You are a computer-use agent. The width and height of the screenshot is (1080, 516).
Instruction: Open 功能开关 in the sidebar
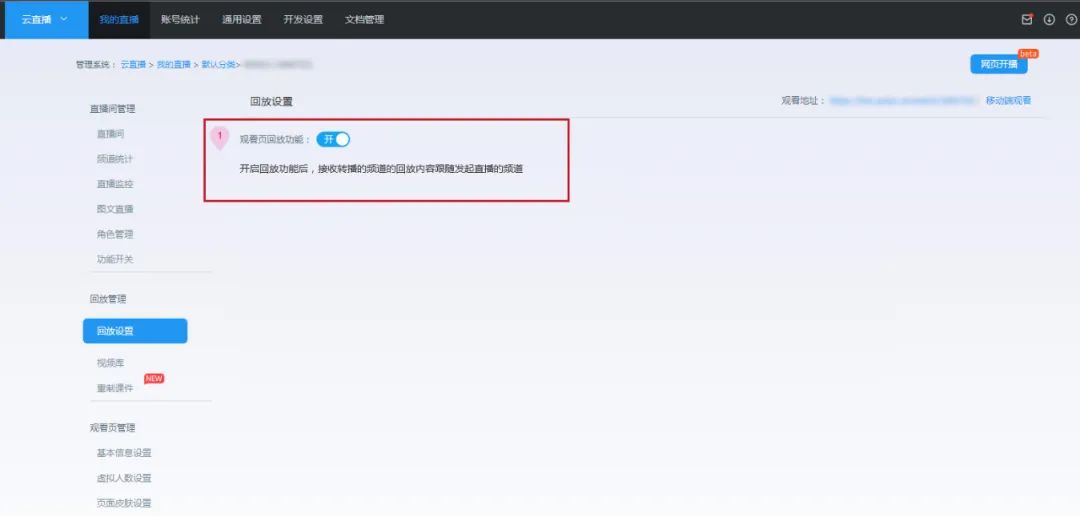114,259
